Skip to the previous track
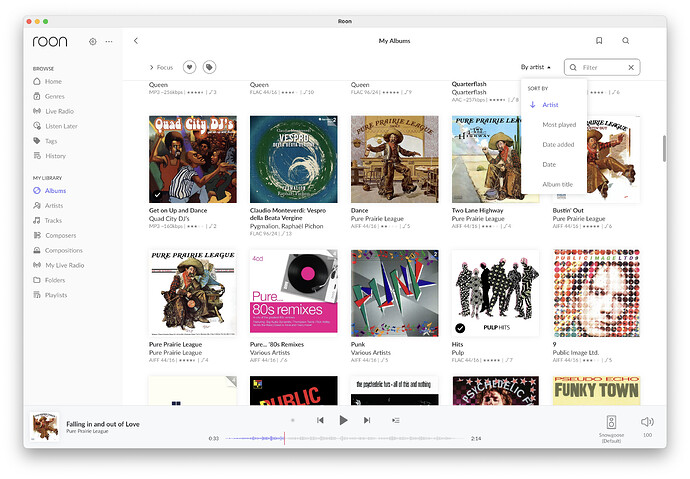This screenshot has width=690, height=479. coord(320,420)
